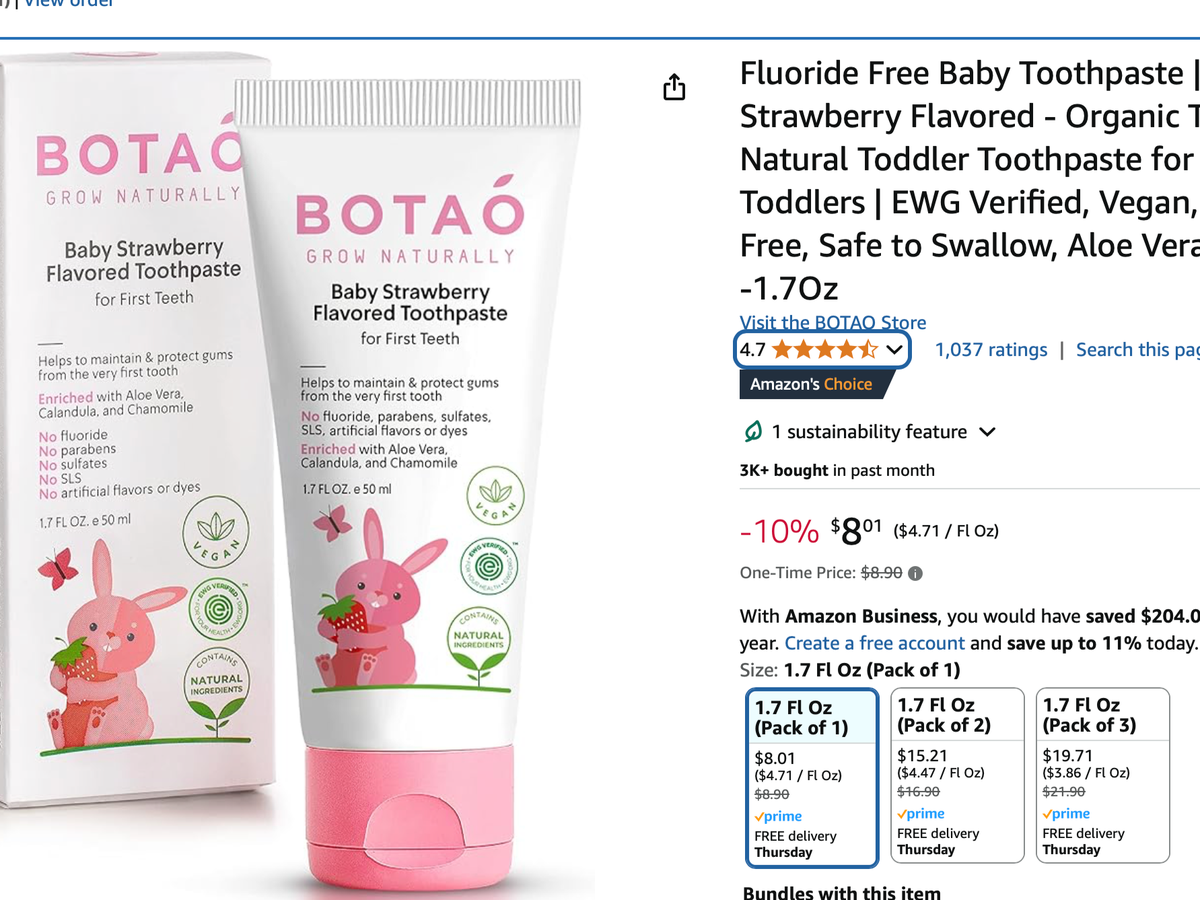Open the View order link at top
Screen dimensions: 1200x900
click(68, 4)
